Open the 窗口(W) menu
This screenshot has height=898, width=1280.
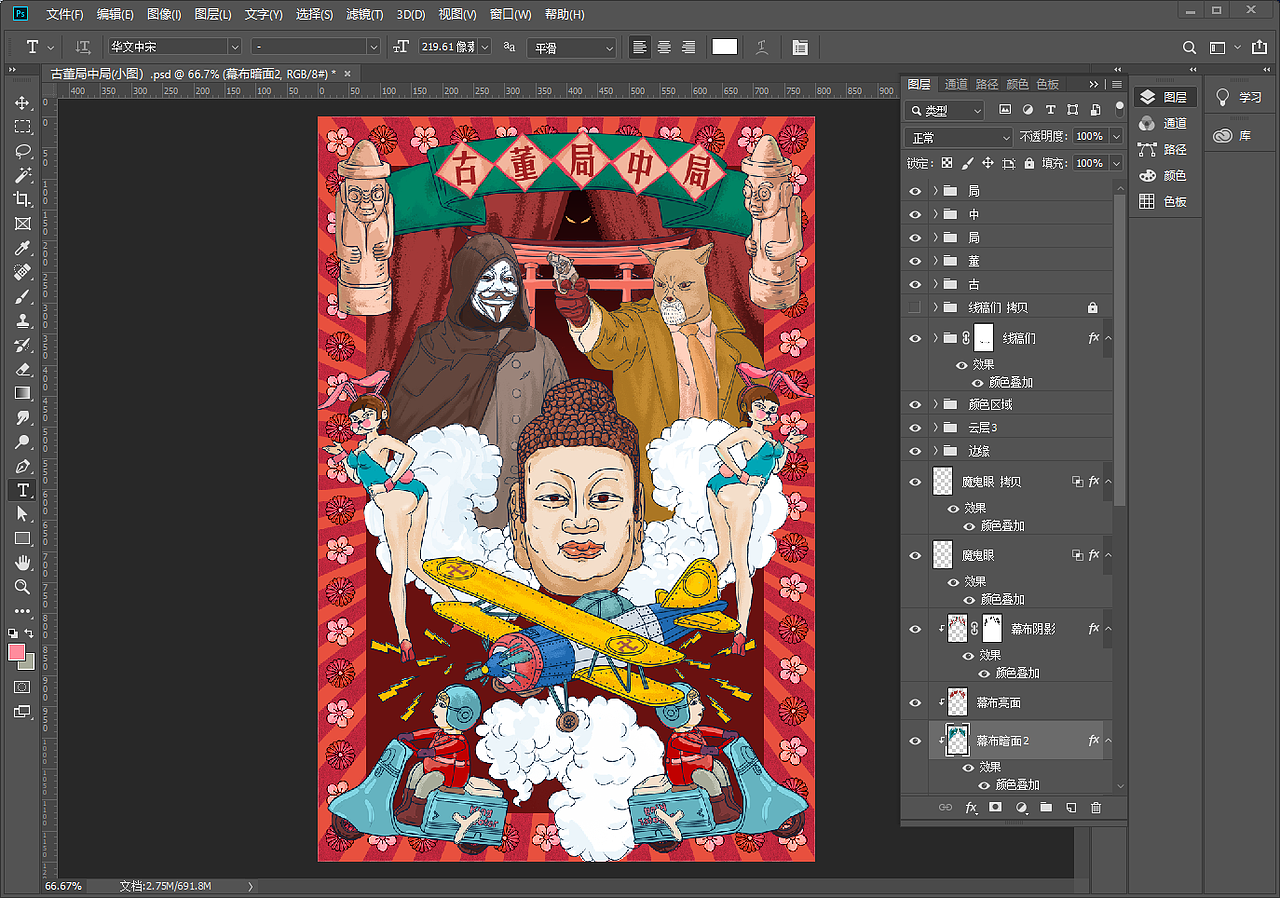[511, 15]
